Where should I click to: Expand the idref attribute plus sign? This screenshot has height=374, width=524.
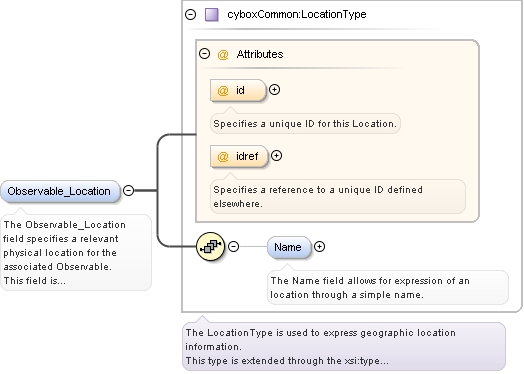276,156
